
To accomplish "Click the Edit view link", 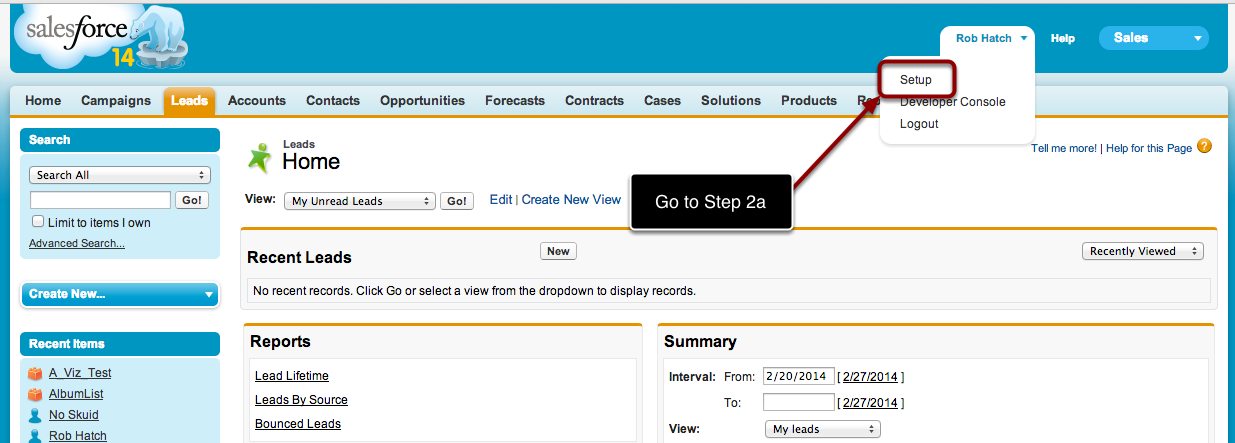I will tap(501, 200).
